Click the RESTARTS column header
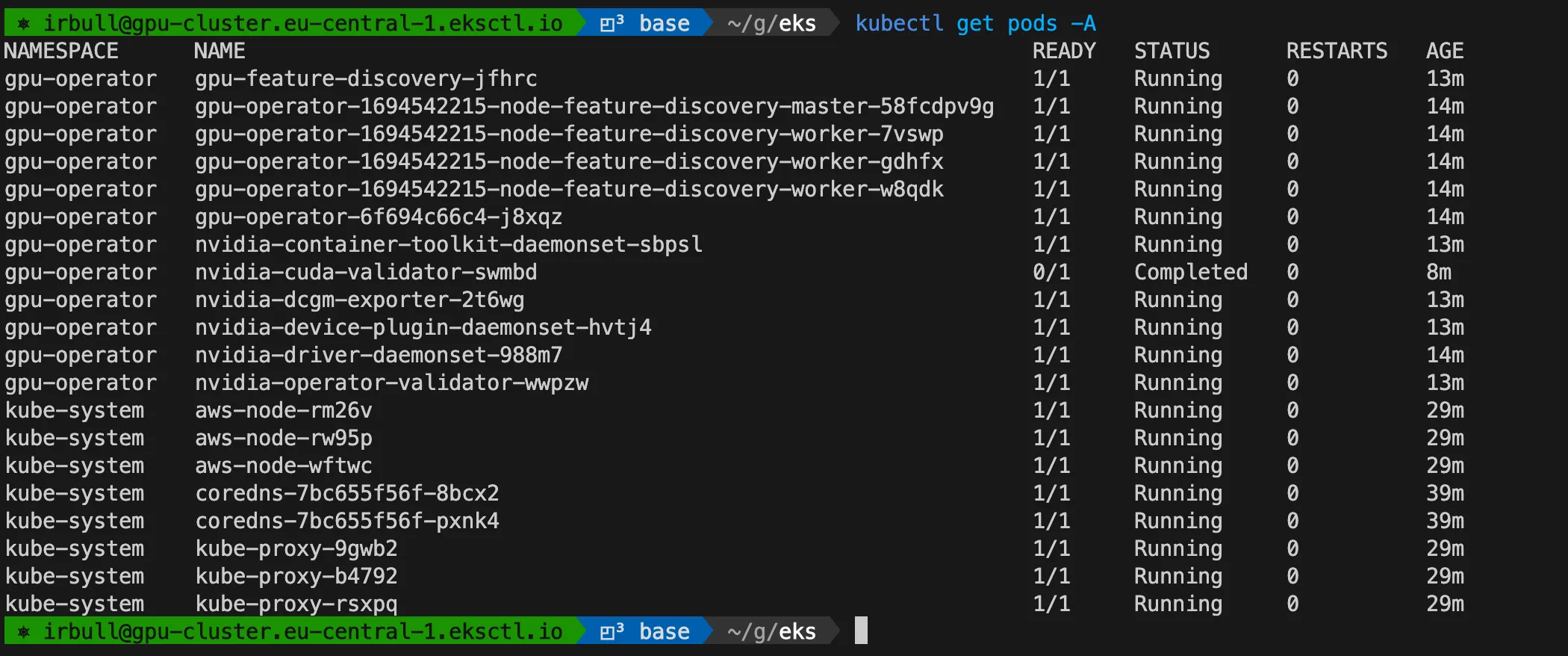This screenshot has height=656, width=1568. tap(1337, 51)
